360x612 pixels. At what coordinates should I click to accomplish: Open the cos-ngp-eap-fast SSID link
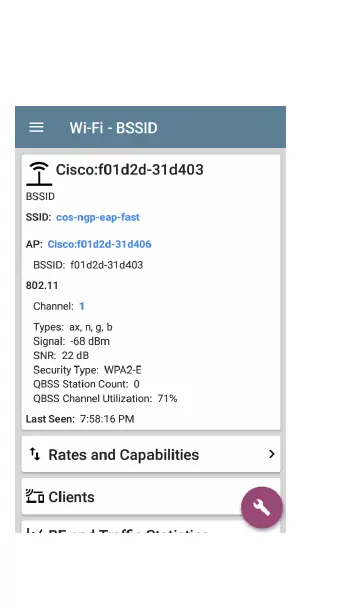[98, 217]
